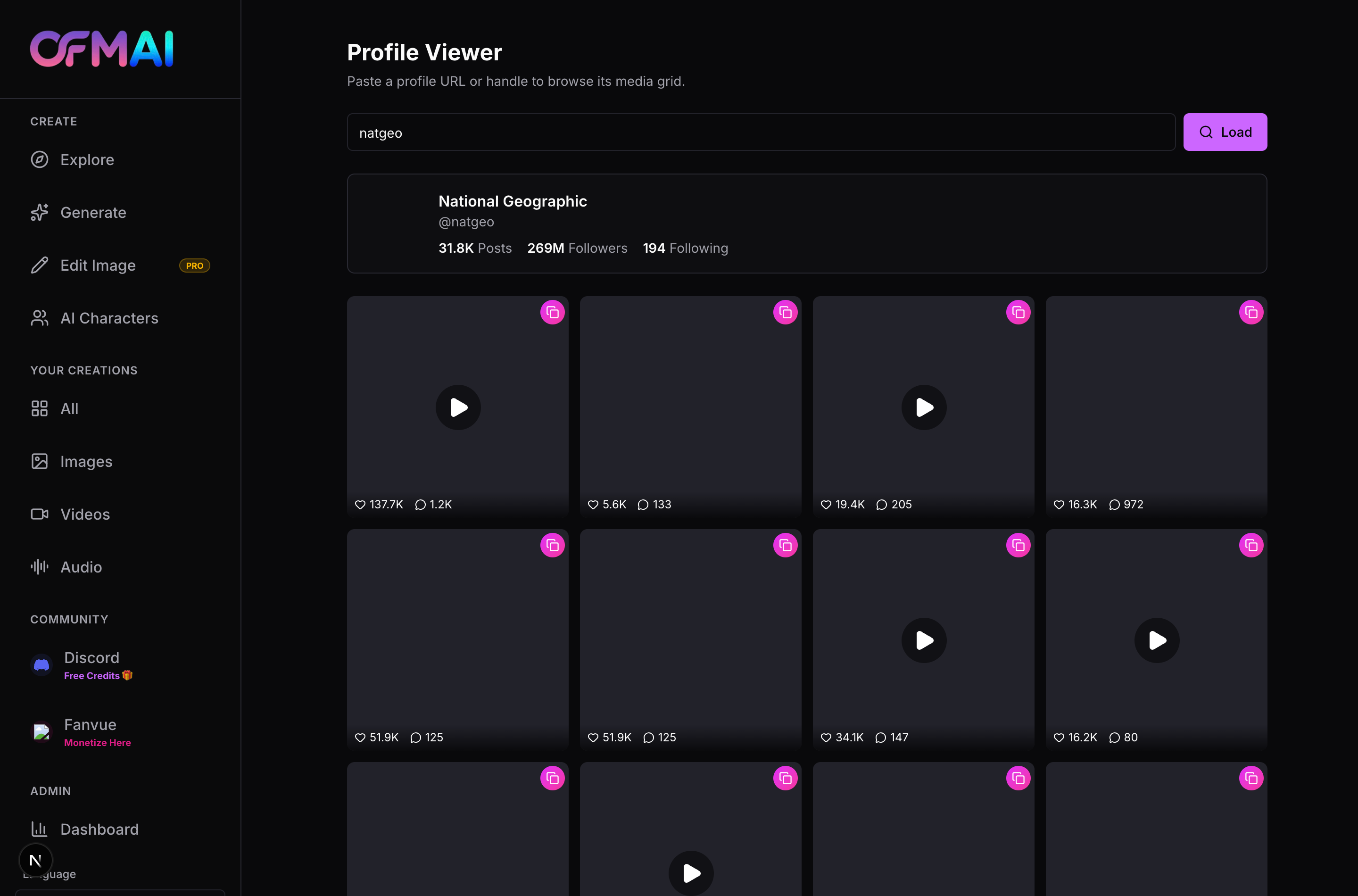The width and height of the screenshot is (1358, 896).
Task: Click the 269M Followers stat
Action: (x=577, y=248)
